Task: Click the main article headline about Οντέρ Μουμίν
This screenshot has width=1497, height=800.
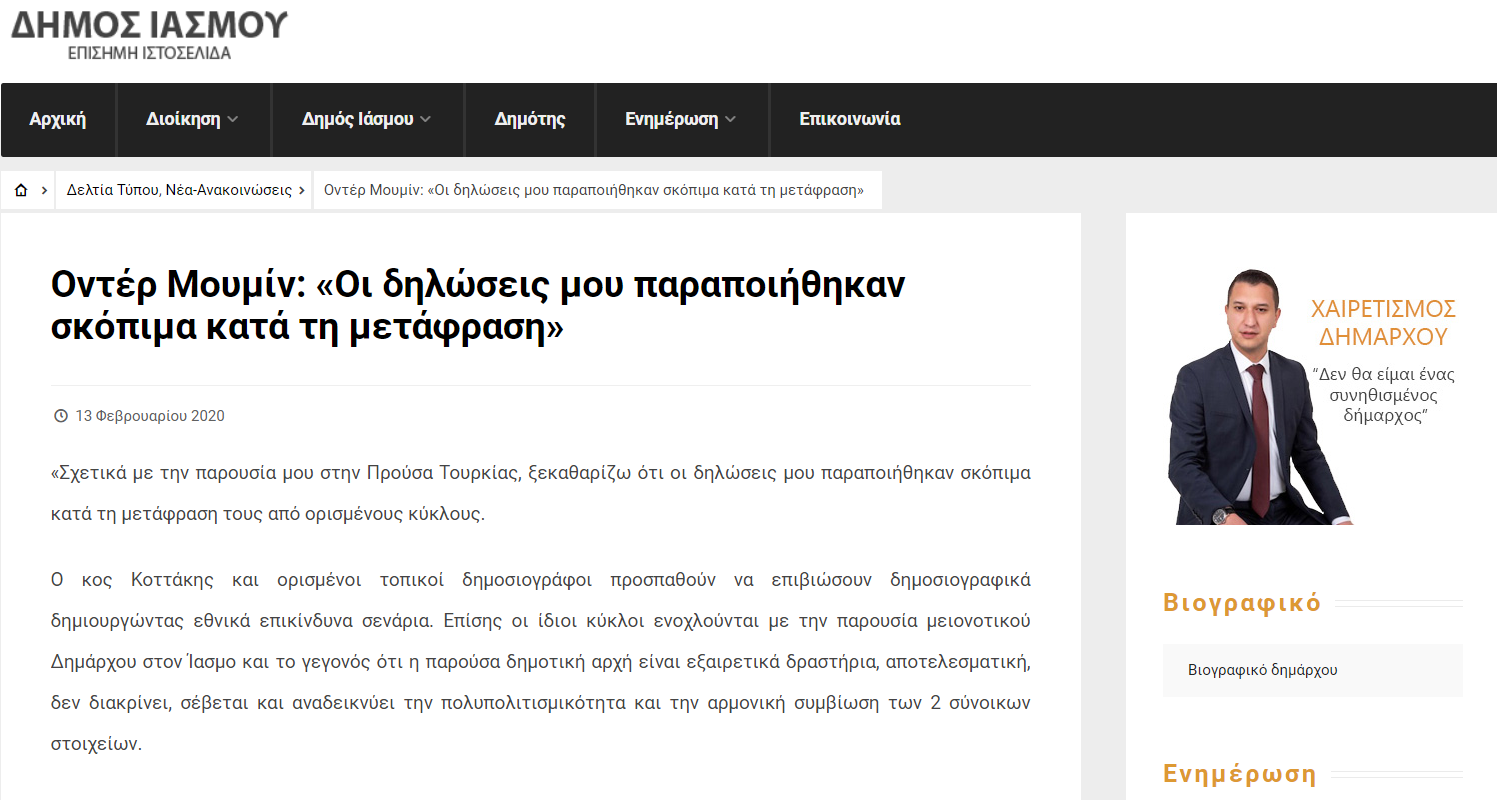Action: pos(478,306)
